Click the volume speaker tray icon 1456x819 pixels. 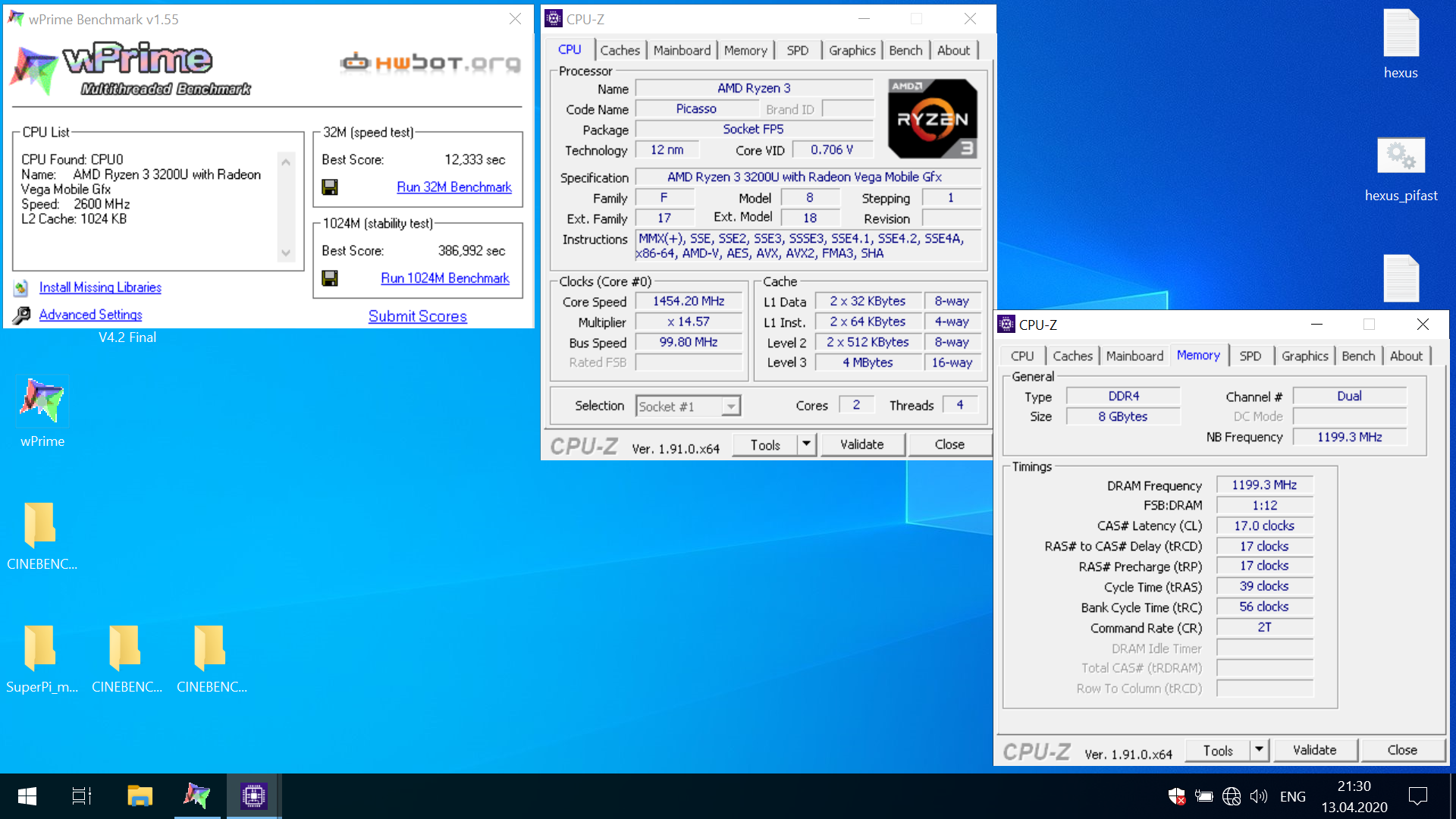tap(1259, 796)
